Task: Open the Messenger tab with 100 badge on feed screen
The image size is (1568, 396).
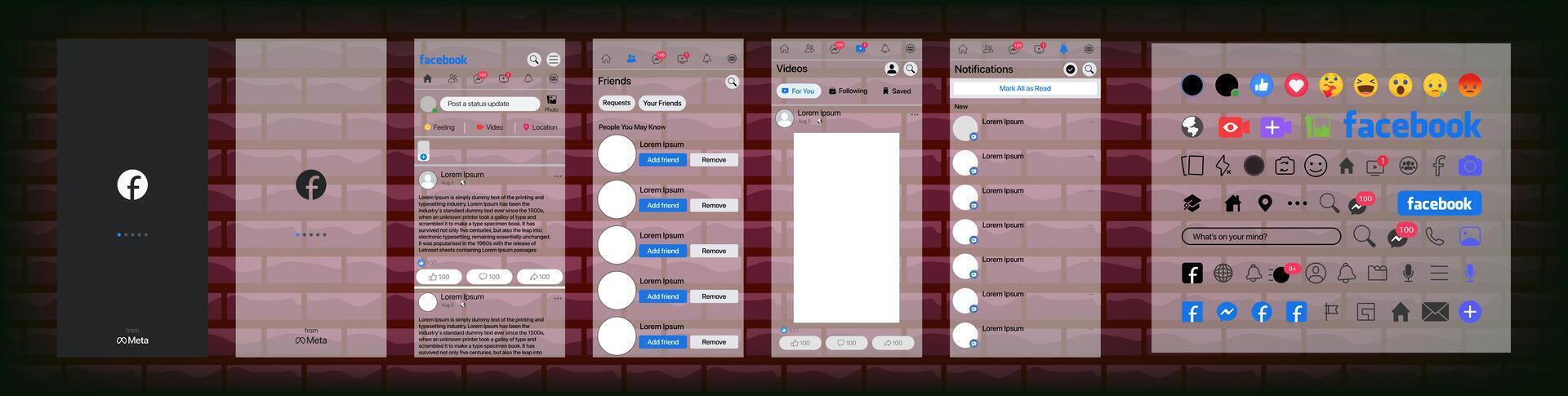Action: click(479, 78)
